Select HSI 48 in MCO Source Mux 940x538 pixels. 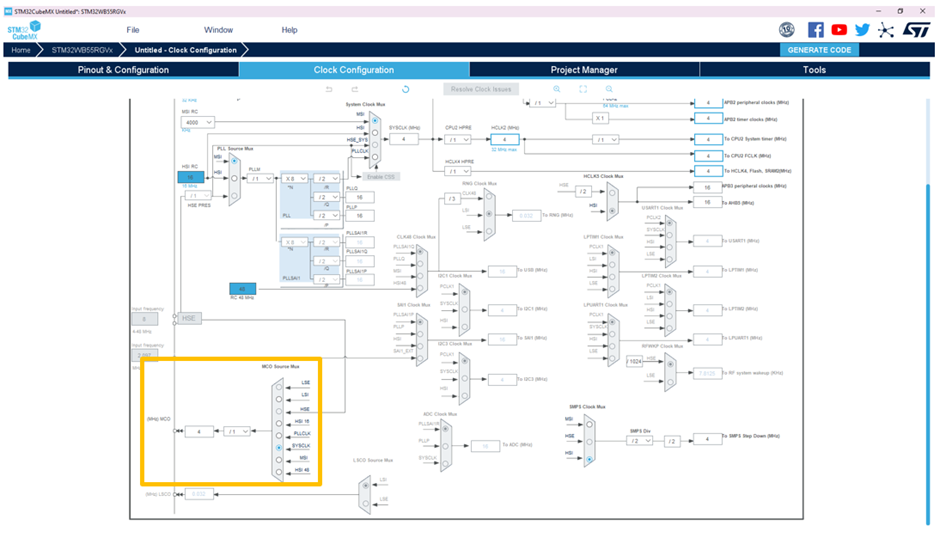pyautogui.click(x=279, y=472)
